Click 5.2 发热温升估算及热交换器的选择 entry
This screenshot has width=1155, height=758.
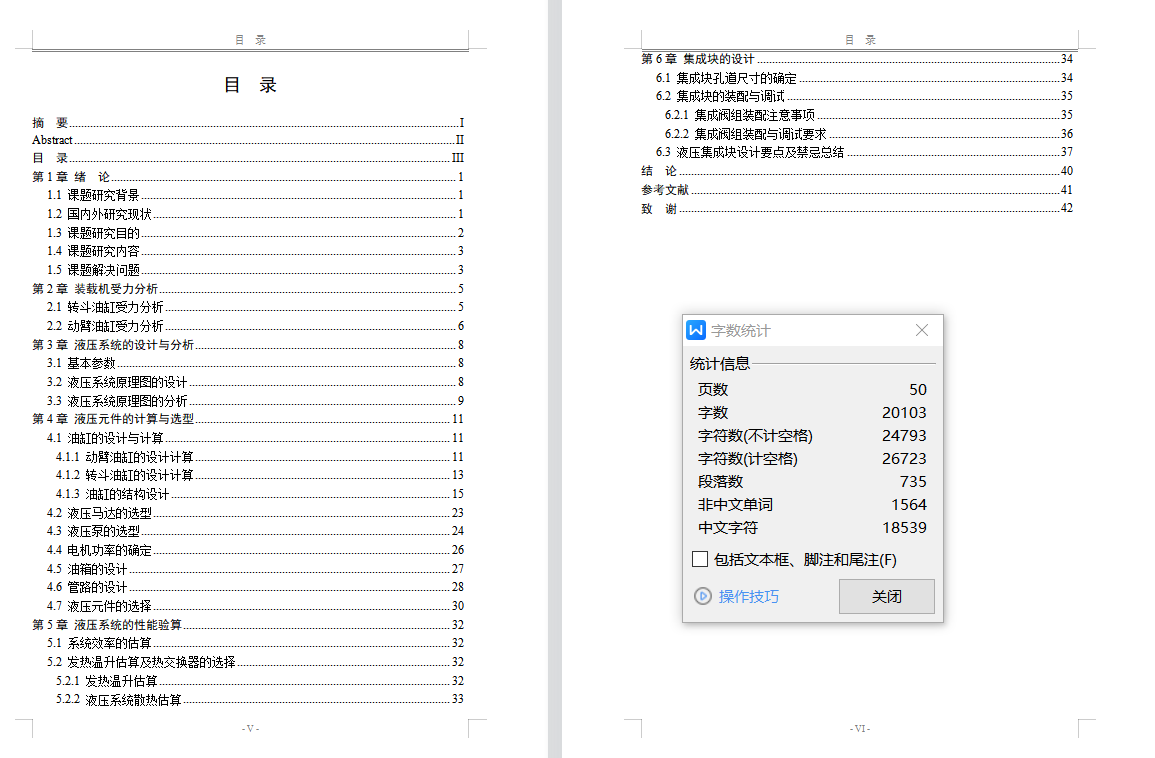256,662
